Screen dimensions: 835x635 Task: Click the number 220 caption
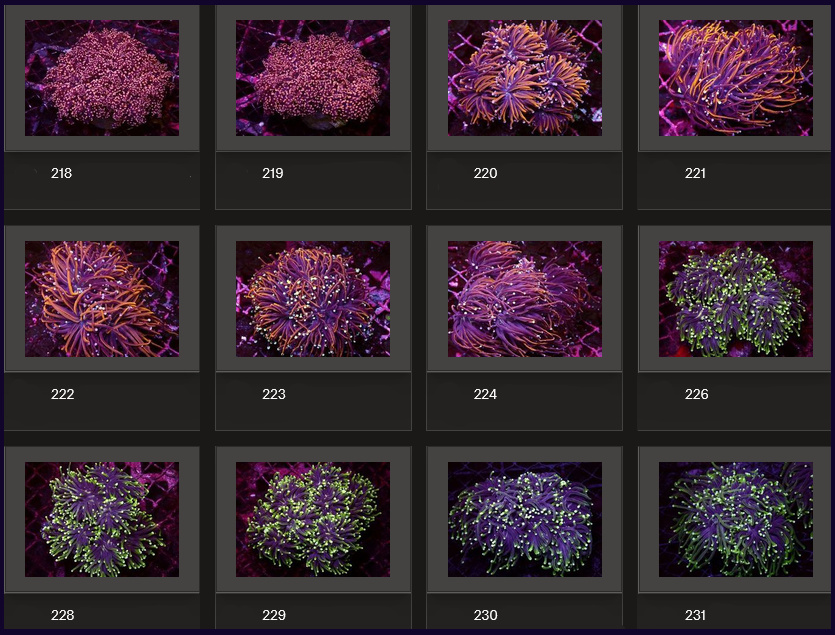485,173
